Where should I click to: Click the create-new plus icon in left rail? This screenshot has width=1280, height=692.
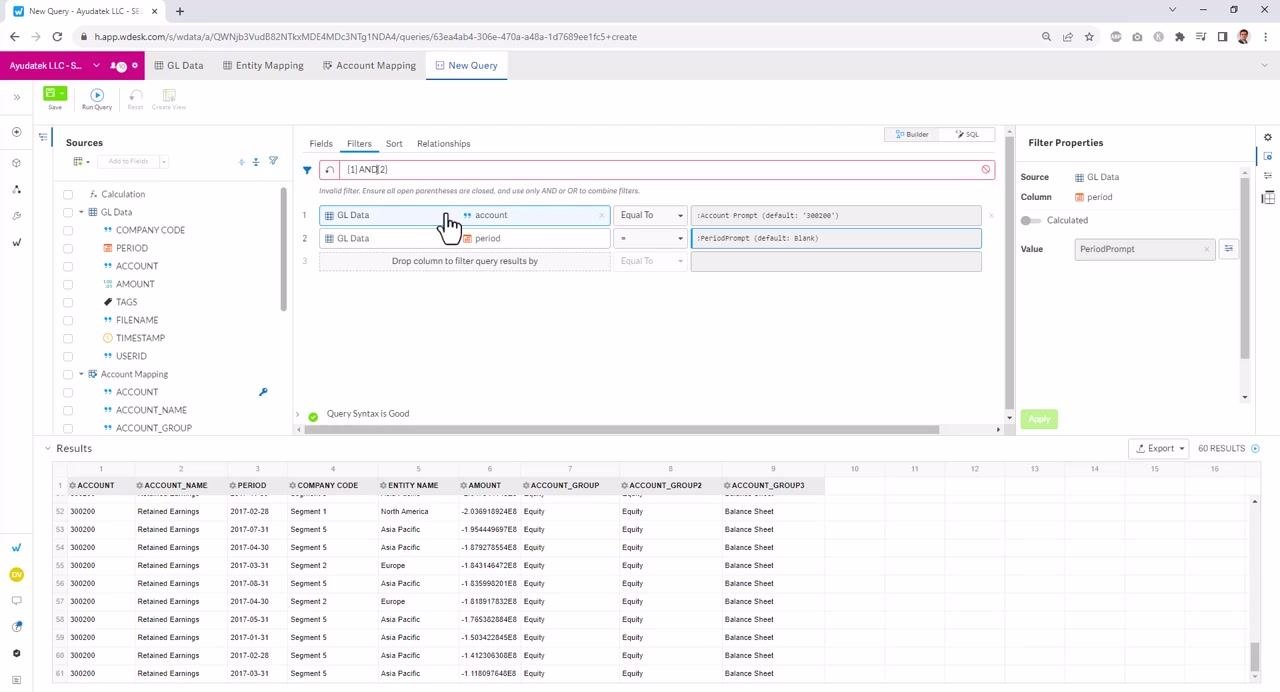coord(17,132)
